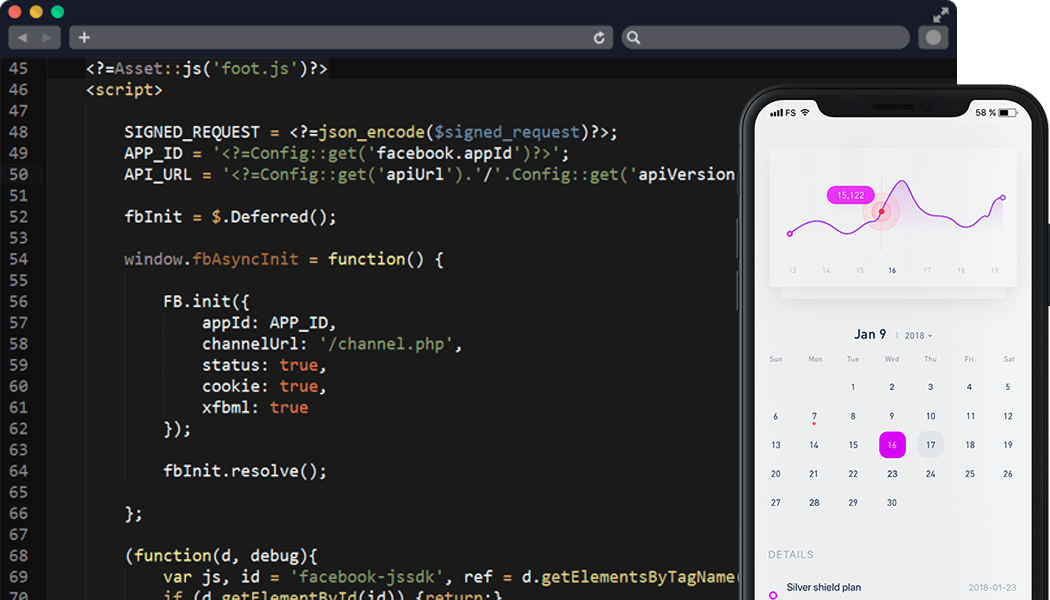The height and width of the screenshot is (600, 1050).
Task: Click the round gray button beside the search field
Action: (x=933, y=38)
